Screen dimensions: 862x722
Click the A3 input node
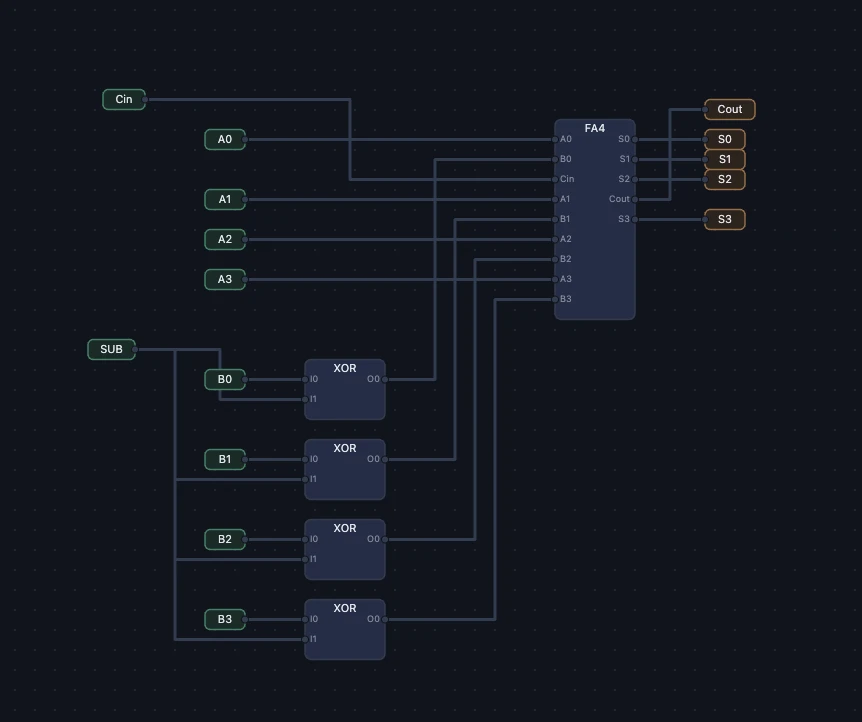[225, 279]
